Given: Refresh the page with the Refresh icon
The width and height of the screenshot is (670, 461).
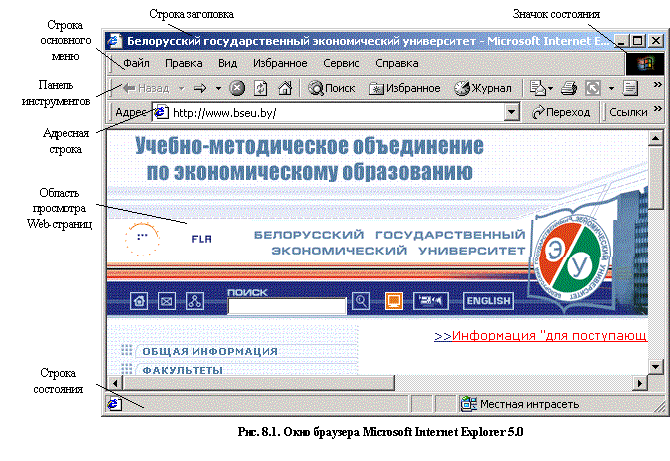Looking at the screenshot, I should coord(261,88).
